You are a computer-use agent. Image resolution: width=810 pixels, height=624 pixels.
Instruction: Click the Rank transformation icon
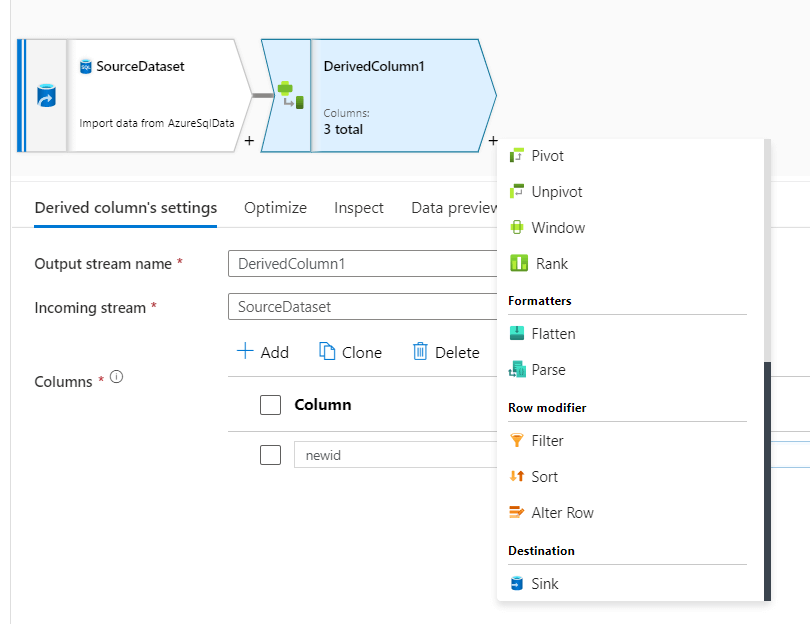tap(518, 264)
